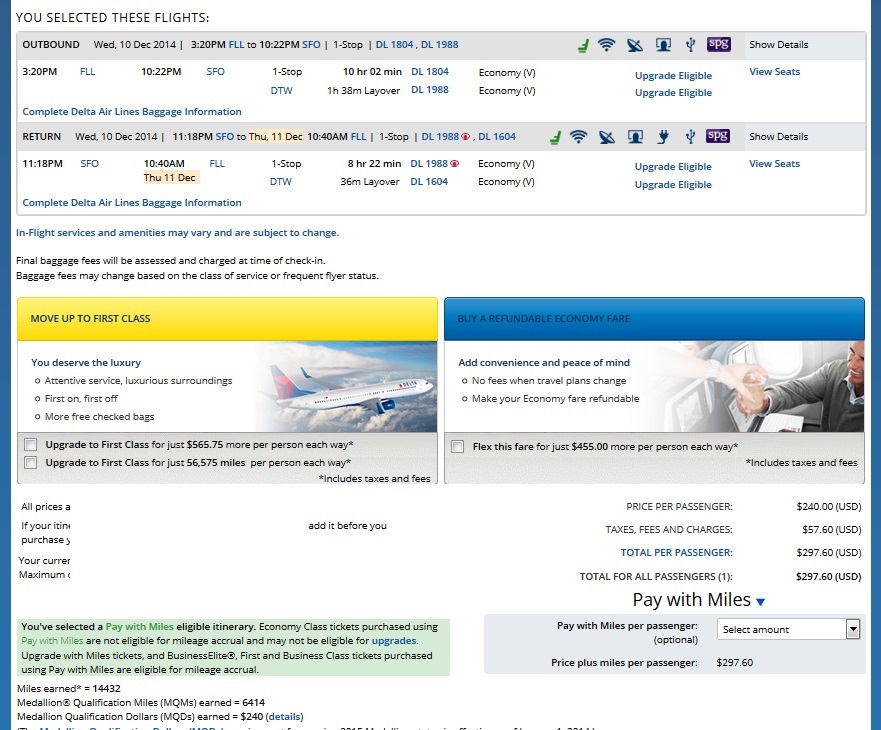Click the USB icon in the outbound row
The image size is (881, 730).
[x=689, y=45]
